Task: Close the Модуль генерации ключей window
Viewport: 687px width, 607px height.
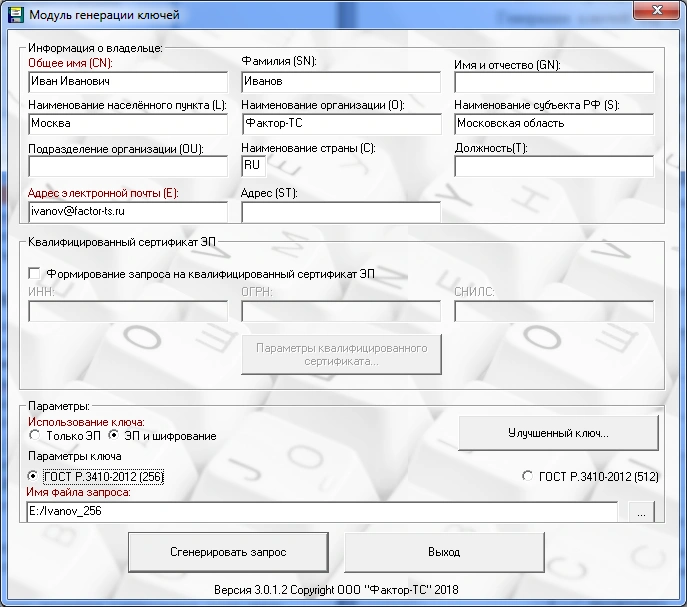Action: click(x=655, y=10)
